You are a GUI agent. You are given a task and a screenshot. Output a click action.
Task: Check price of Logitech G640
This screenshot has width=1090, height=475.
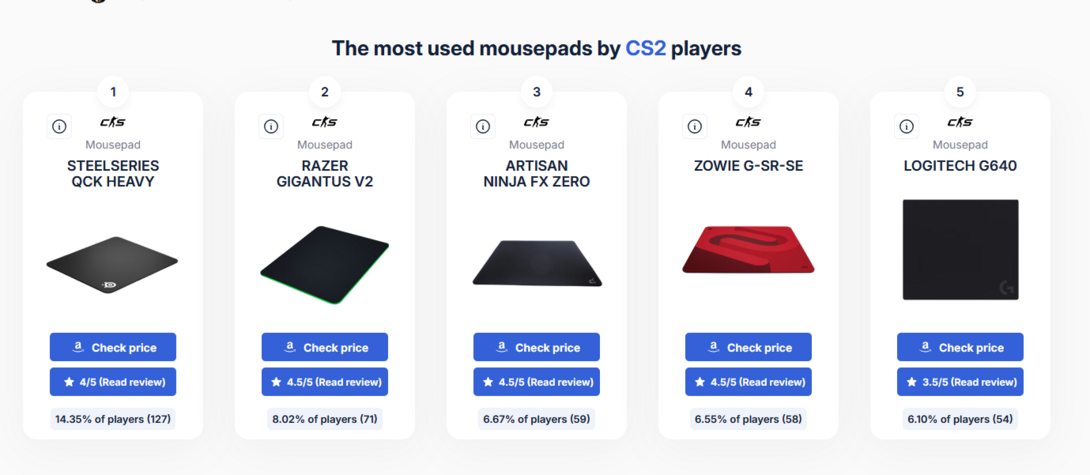click(x=960, y=347)
